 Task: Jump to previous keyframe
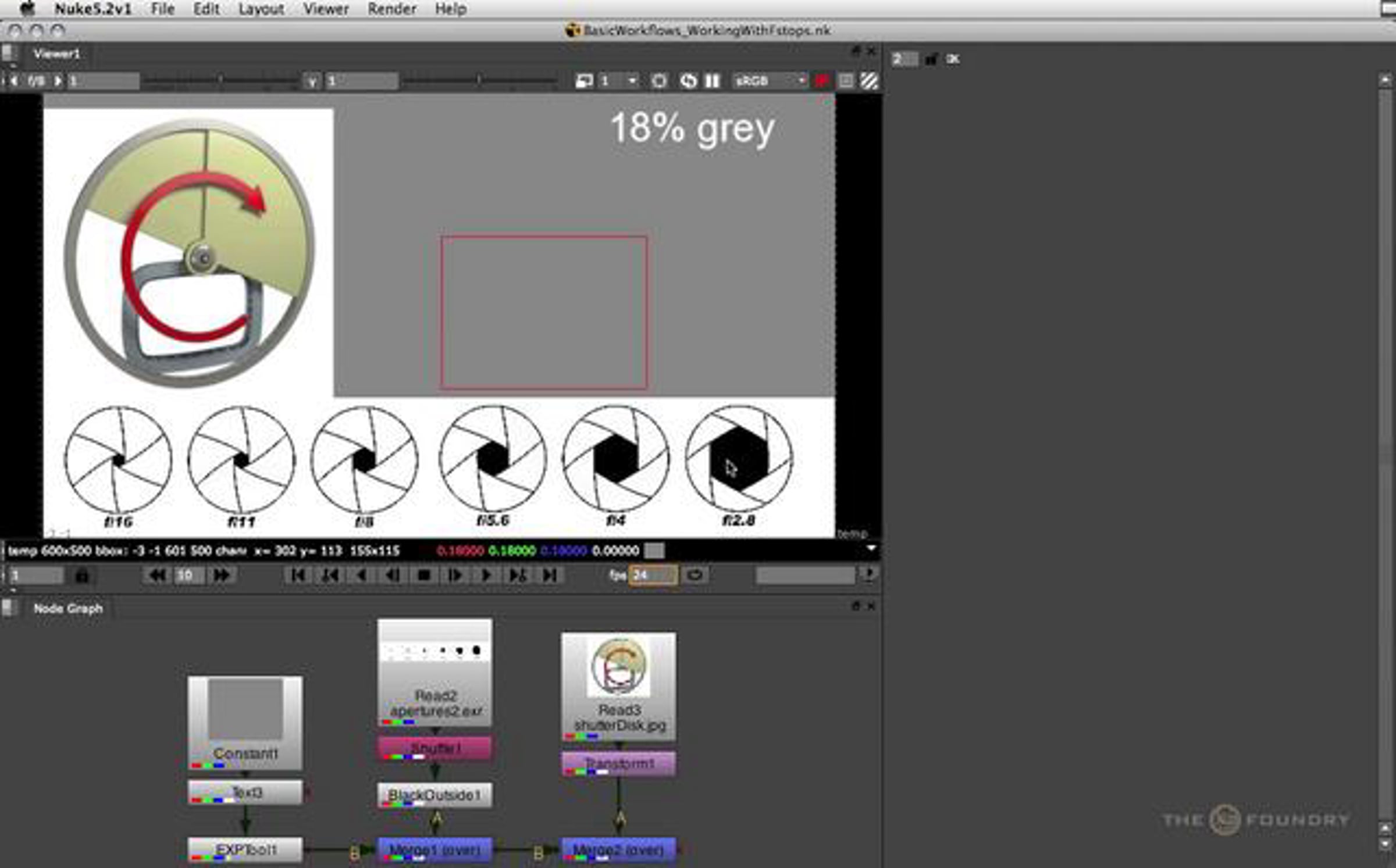(x=330, y=575)
